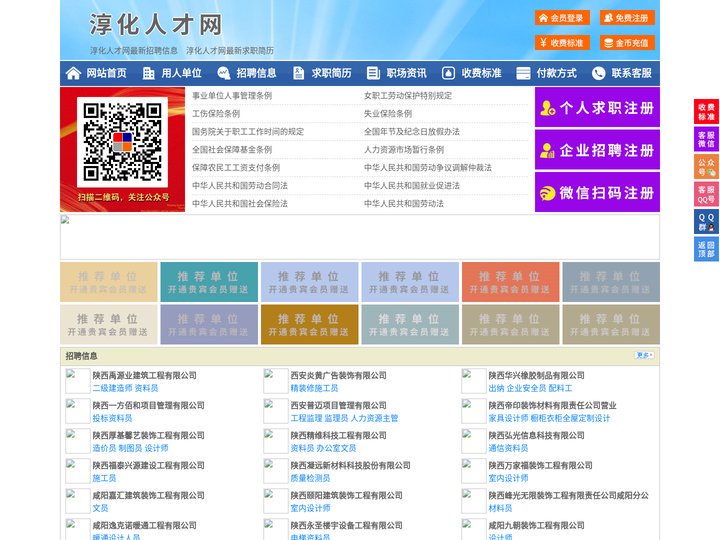This screenshot has height=540, width=720.
Task: Open the 陕西华兴橡胶制品有限公司 listing
Action: (536, 375)
